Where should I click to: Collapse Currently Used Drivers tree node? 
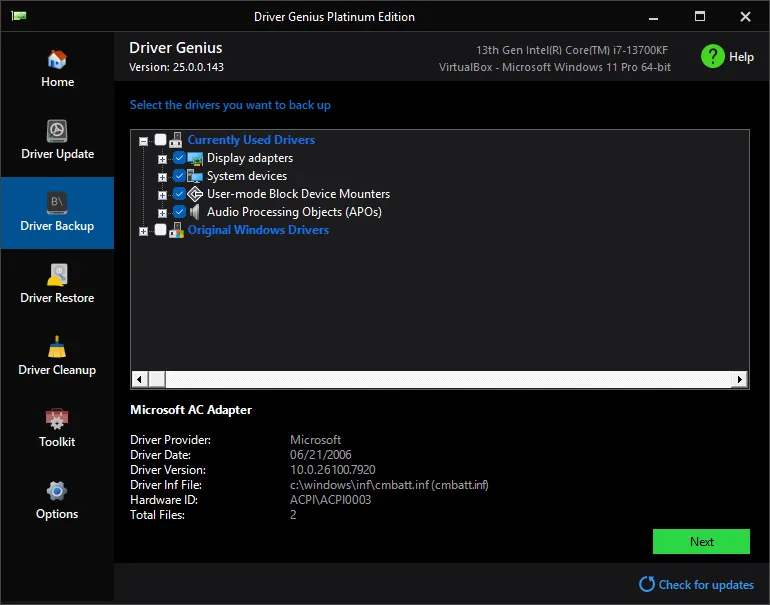pos(143,141)
